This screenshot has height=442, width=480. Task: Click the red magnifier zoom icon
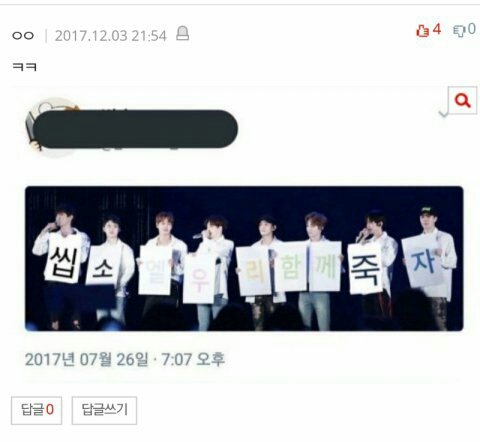(462, 100)
